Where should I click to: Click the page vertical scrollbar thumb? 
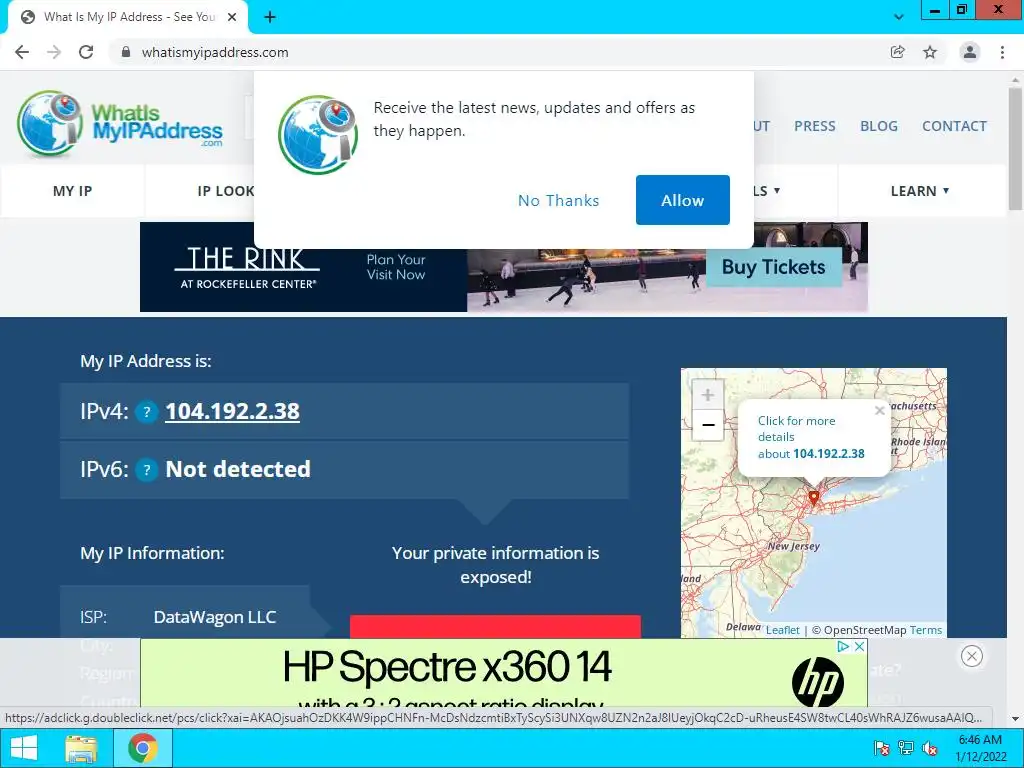point(1016,148)
